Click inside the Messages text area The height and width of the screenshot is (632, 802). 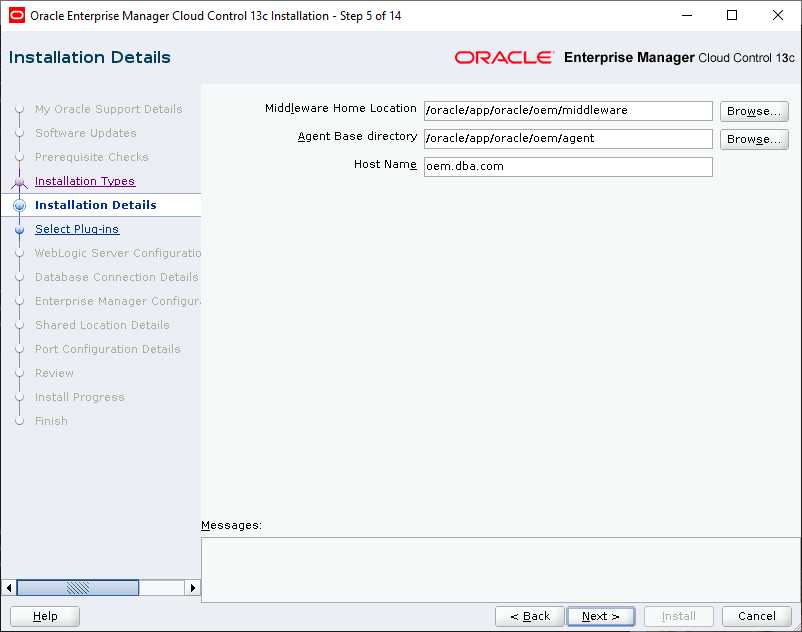(x=501, y=570)
